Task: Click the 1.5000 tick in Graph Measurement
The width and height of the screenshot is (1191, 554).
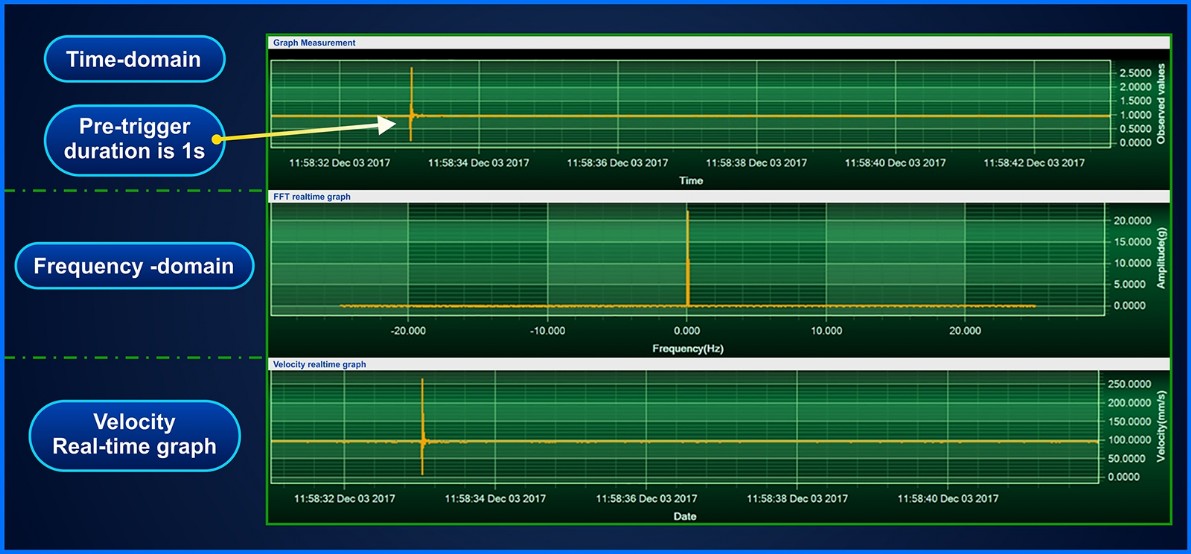Action: [1134, 100]
